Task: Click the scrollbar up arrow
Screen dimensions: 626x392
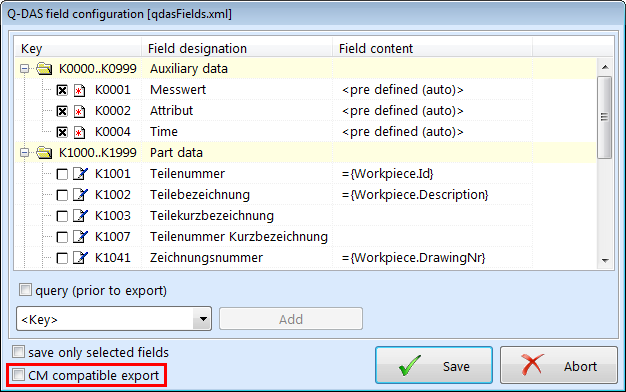Action: [x=605, y=67]
